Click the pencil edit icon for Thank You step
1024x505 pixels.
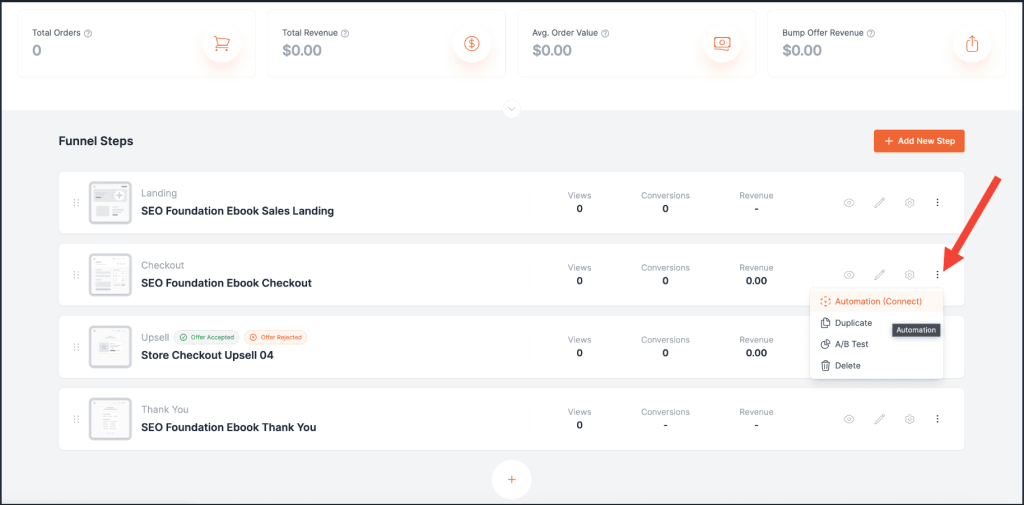(x=879, y=419)
